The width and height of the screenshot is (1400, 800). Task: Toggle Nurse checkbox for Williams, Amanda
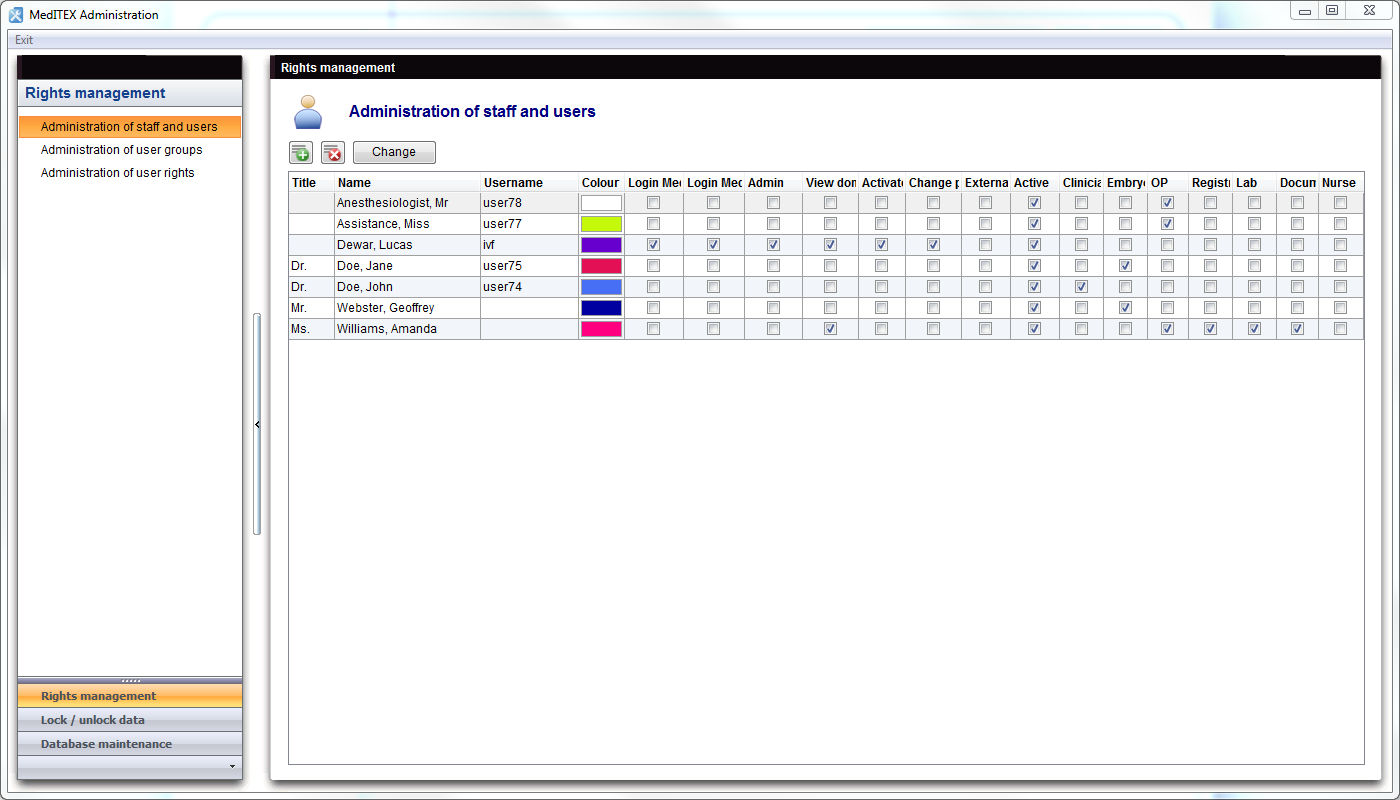pos(1340,329)
